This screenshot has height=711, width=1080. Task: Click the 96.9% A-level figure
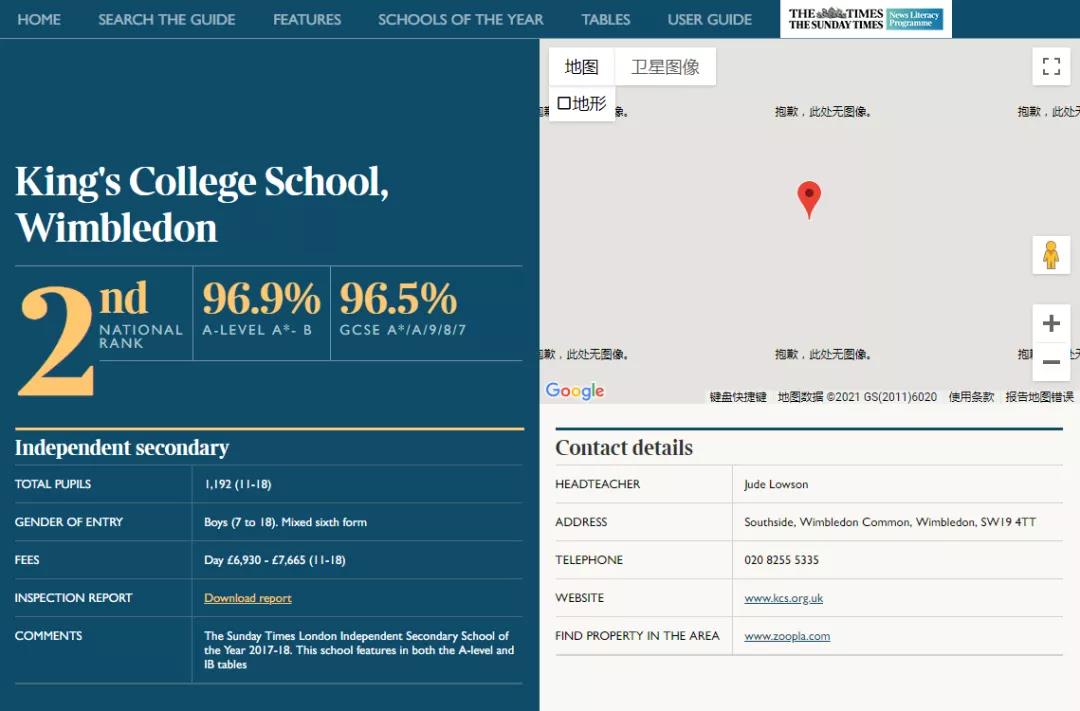[x=261, y=298]
